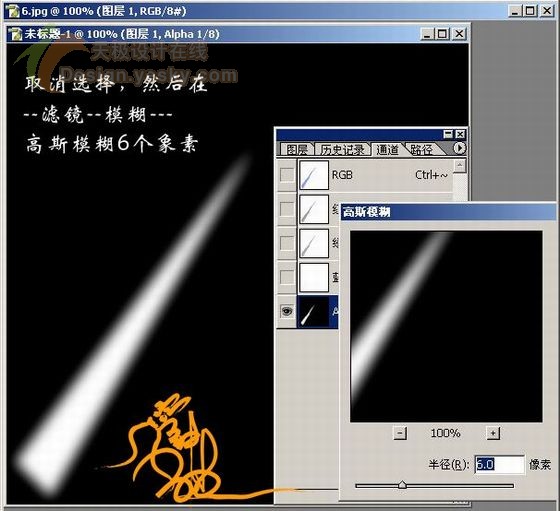The width and height of the screenshot is (560, 511).
Task: Close the 未标题-1 document window
Action: 459,34
